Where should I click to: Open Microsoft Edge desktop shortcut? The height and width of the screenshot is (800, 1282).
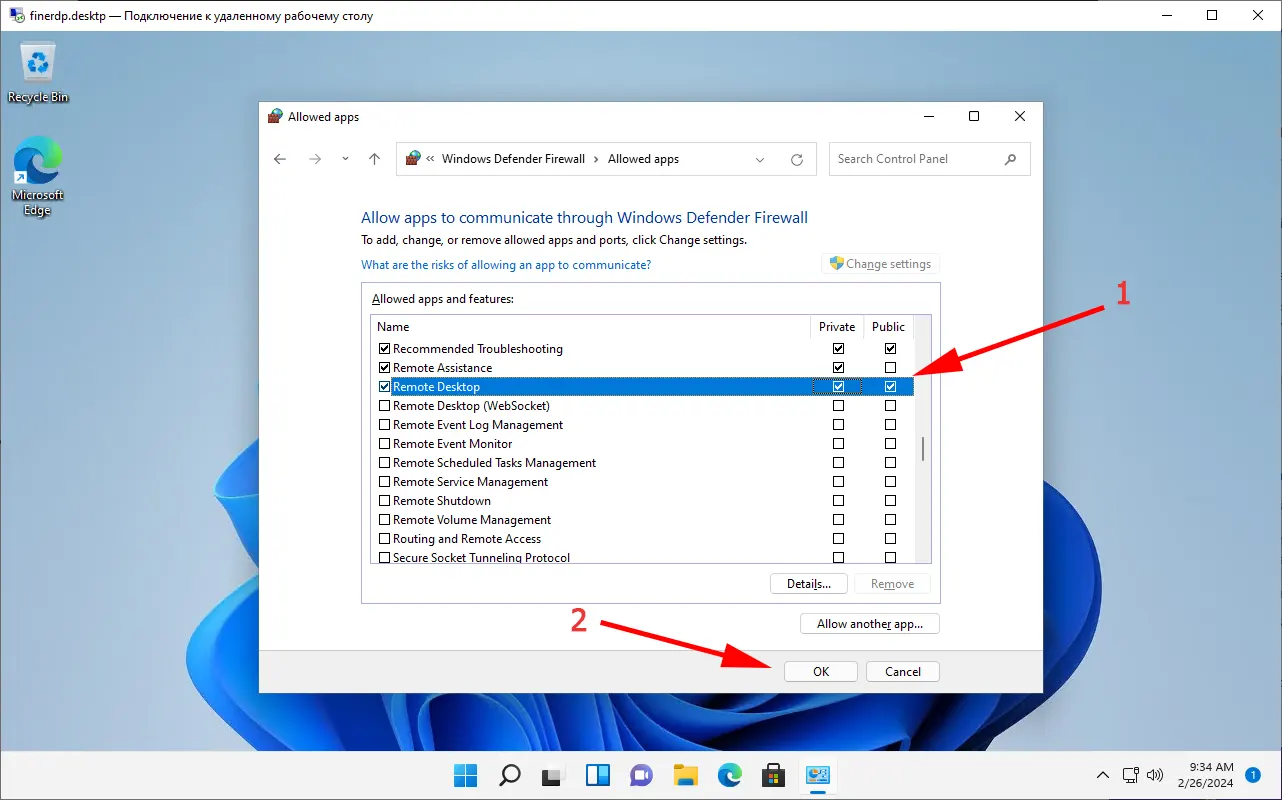38,176
